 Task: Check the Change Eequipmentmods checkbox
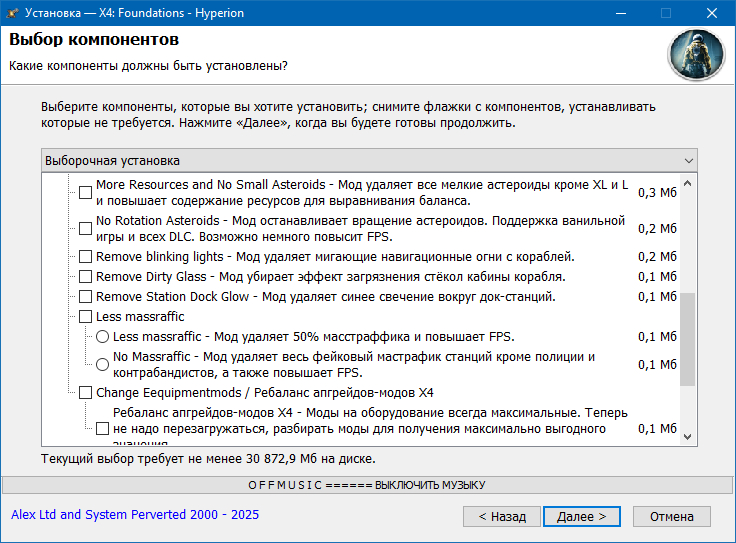[85, 393]
